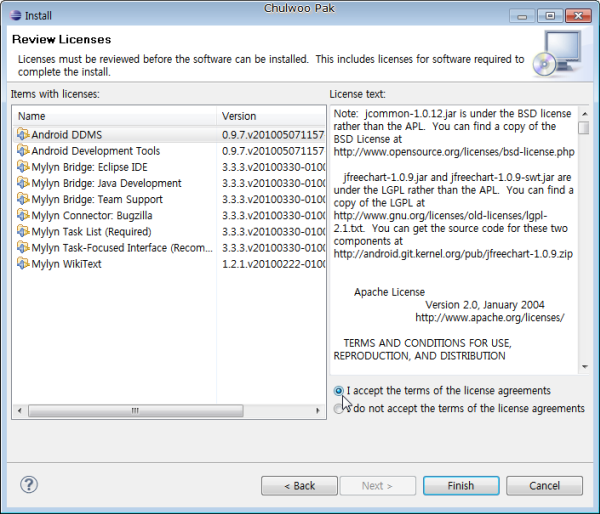Viewport: 600px width, 514px height.
Task: Cancel the install wizard
Action: 544,486
